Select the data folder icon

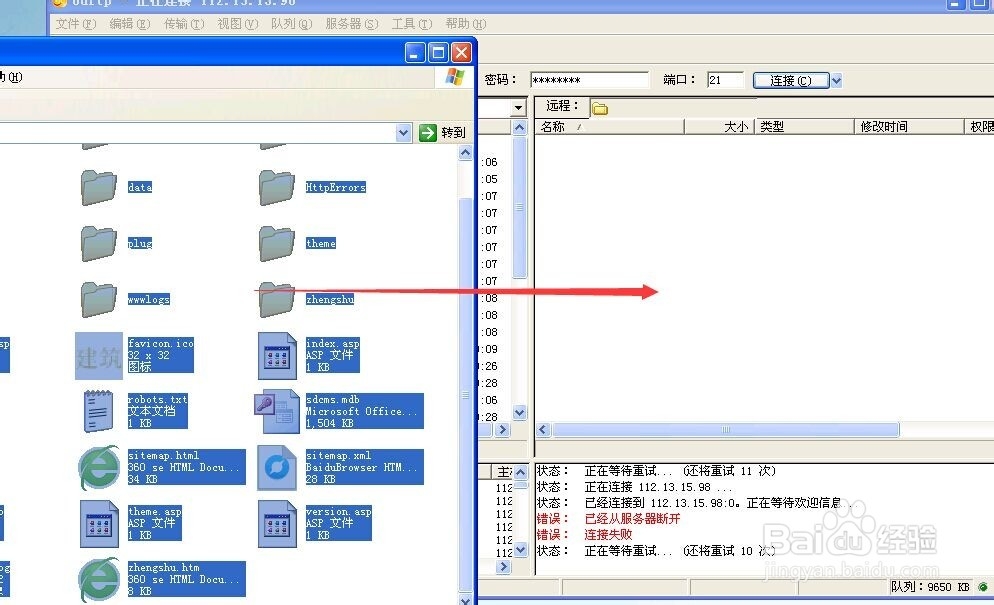pyautogui.click(x=99, y=187)
